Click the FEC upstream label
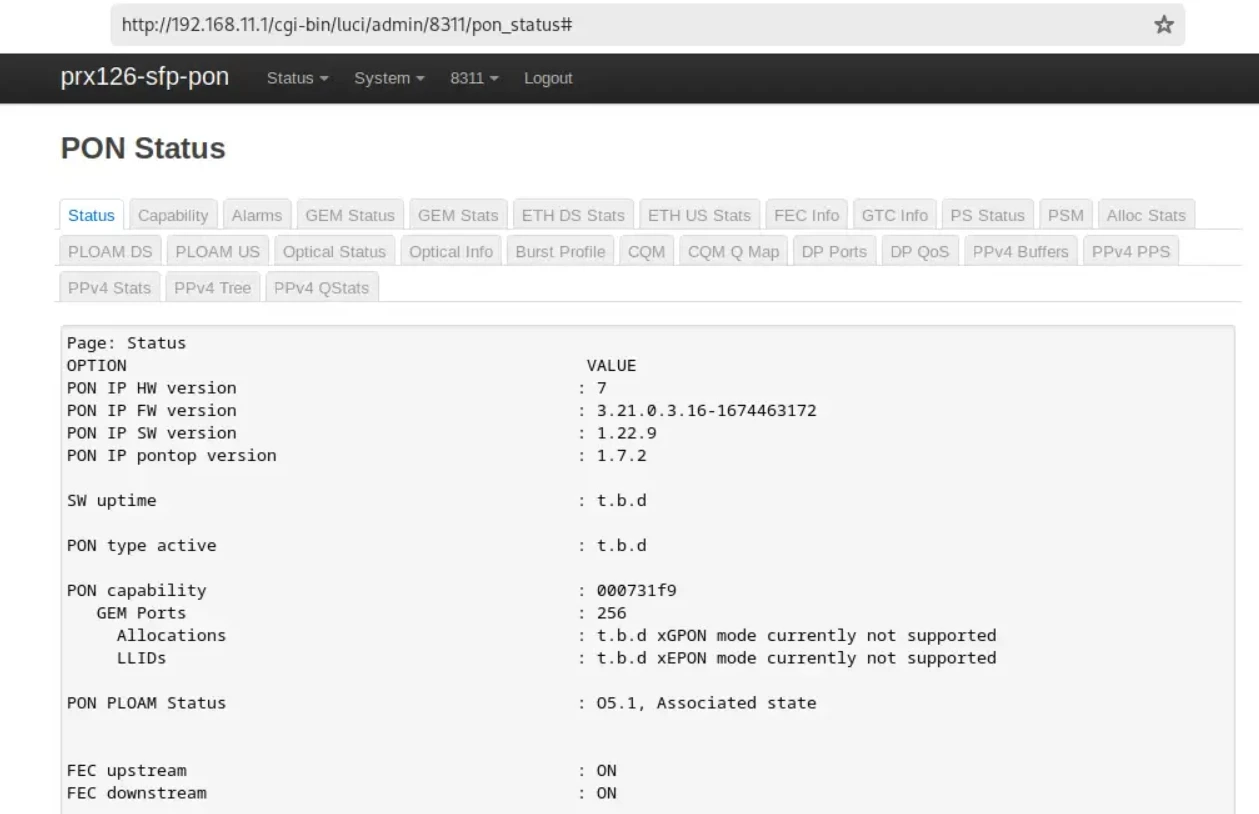The width and height of the screenshot is (1259, 814). tap(127, 771)
